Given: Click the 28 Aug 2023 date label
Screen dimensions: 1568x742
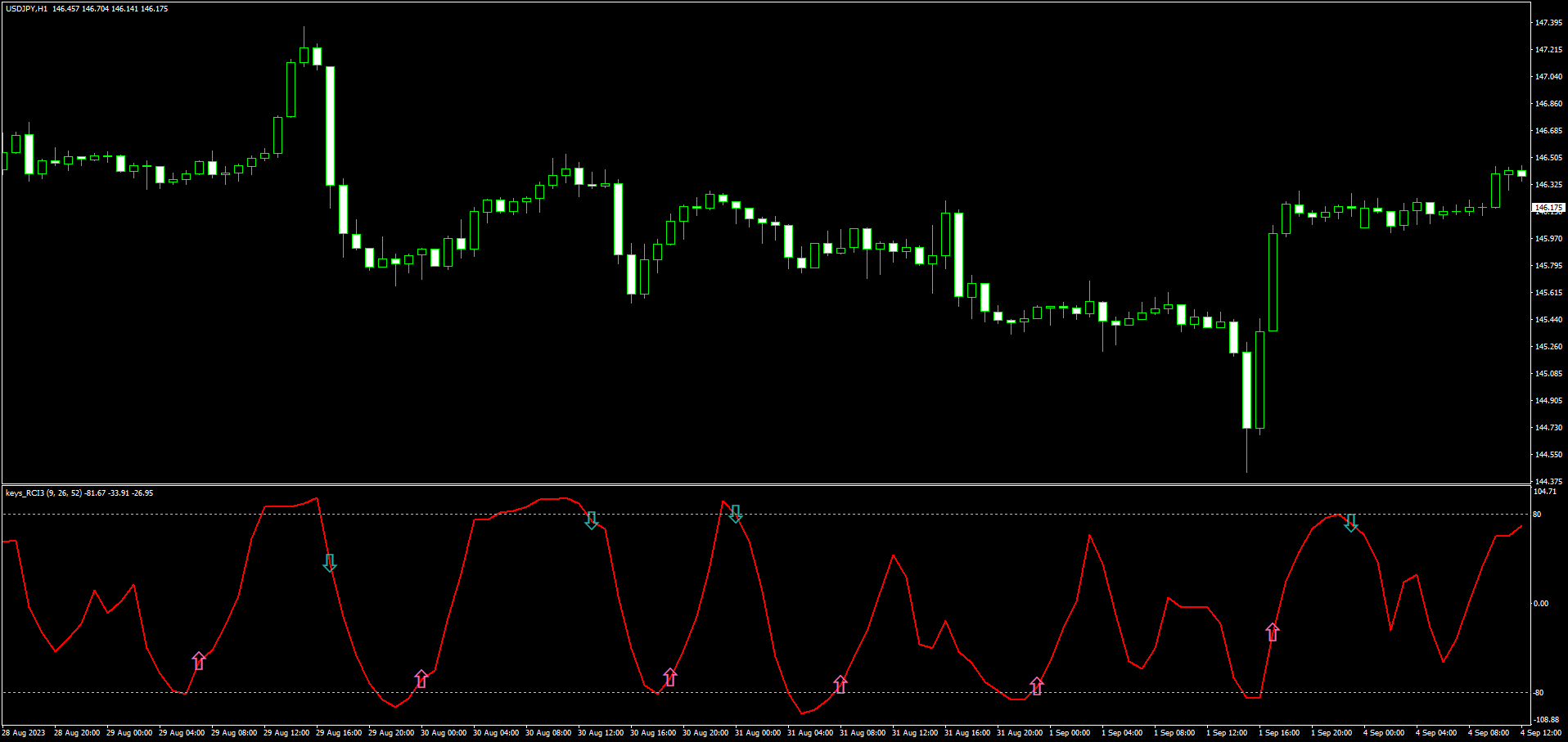Looking at the screenshot, I should [x=25, y=733].
